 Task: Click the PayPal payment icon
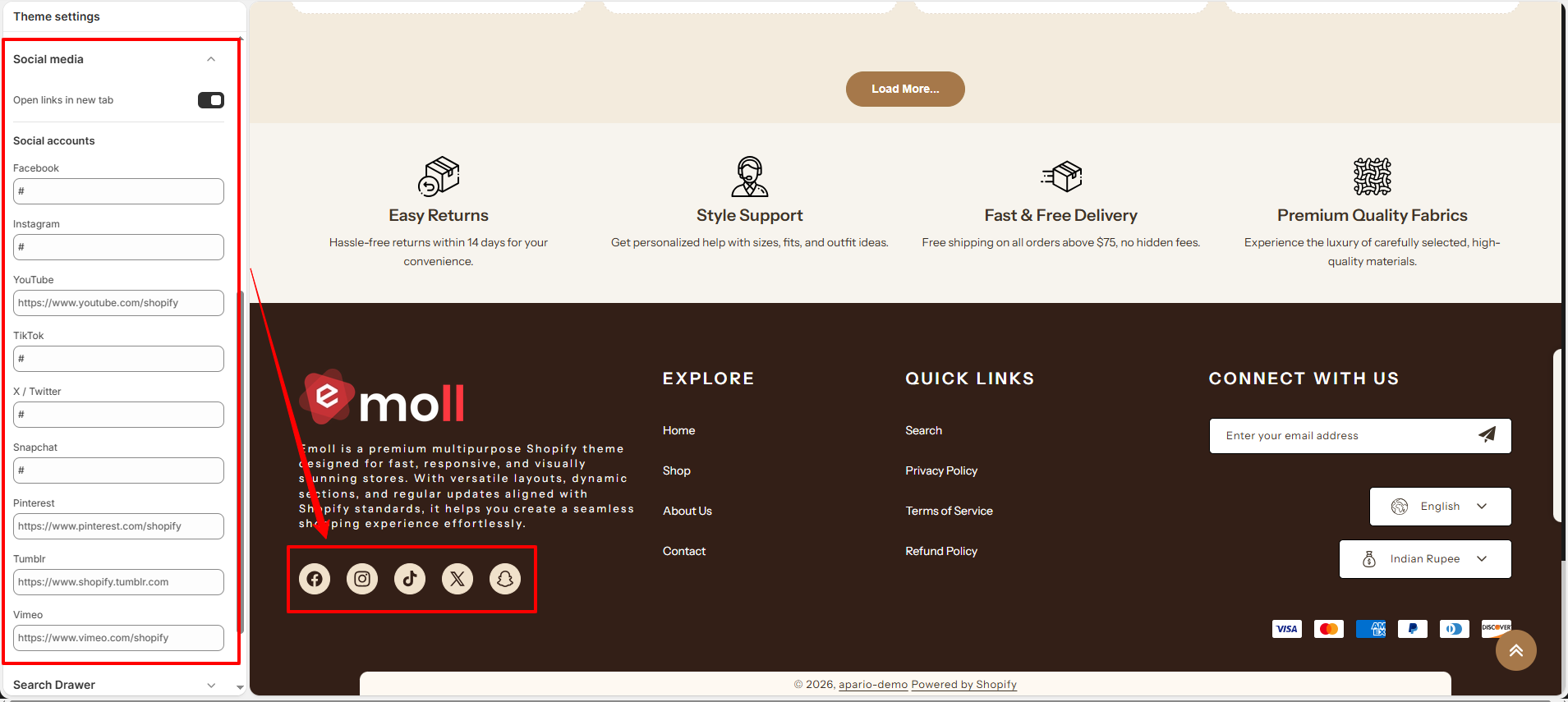(x=1413, y=629)
